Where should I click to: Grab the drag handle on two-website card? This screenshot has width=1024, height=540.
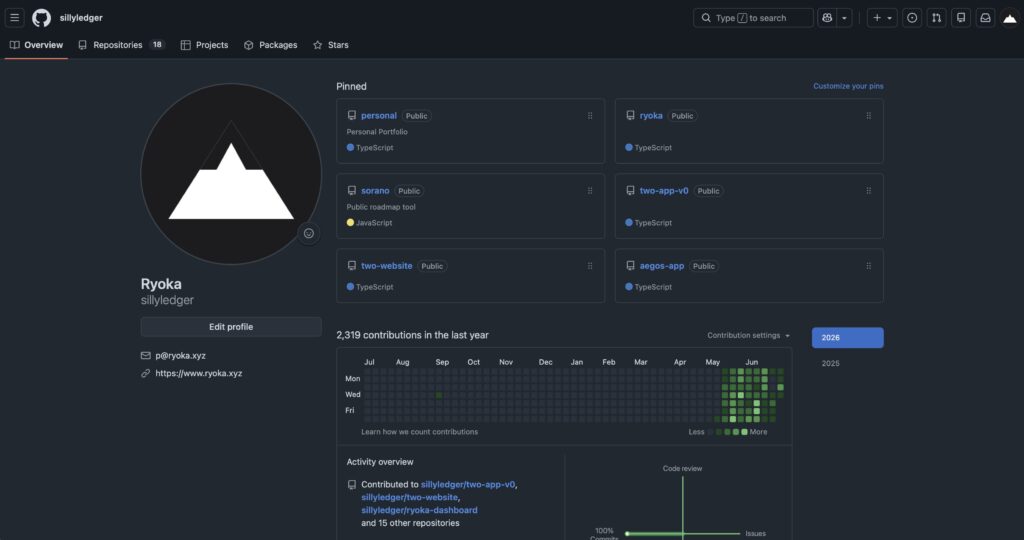(590, 266)
